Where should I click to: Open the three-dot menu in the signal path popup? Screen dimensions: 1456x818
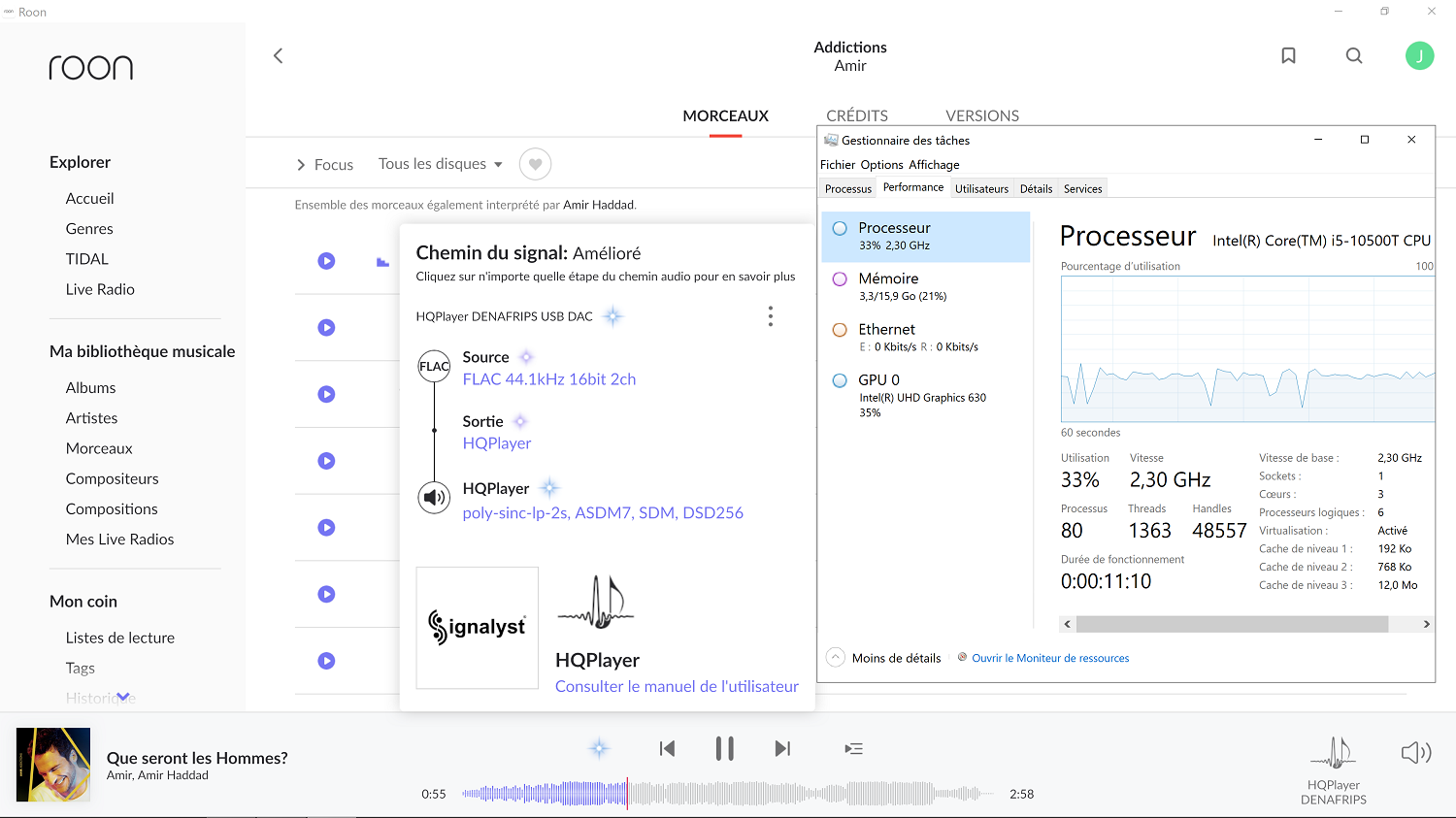[x=770, y=315]
